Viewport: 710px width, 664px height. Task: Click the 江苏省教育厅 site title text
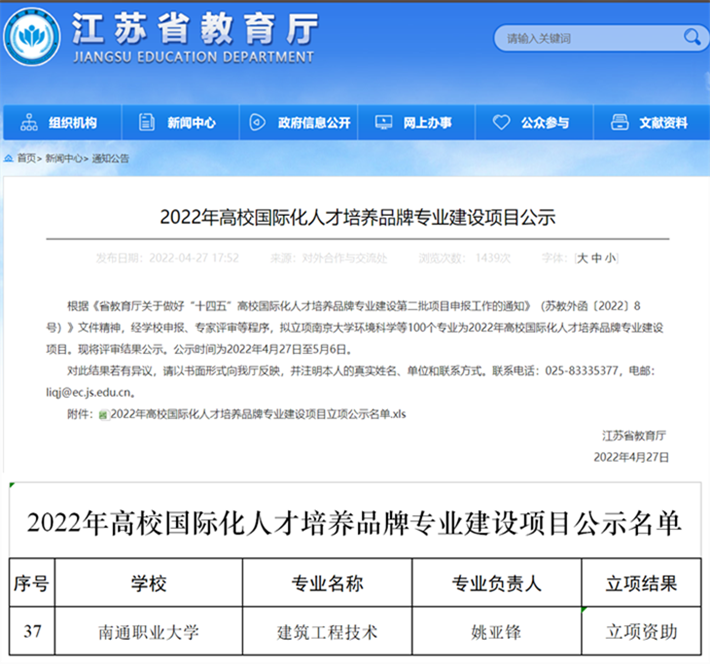point(195,28)
